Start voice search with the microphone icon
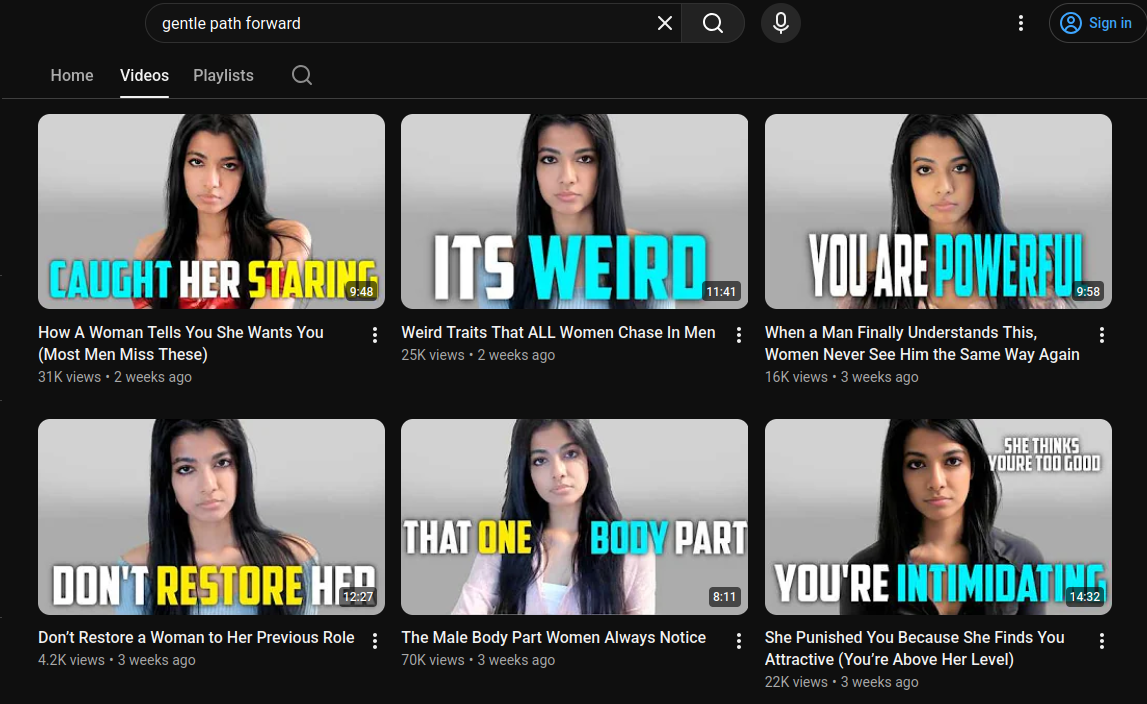 (781, 23)
